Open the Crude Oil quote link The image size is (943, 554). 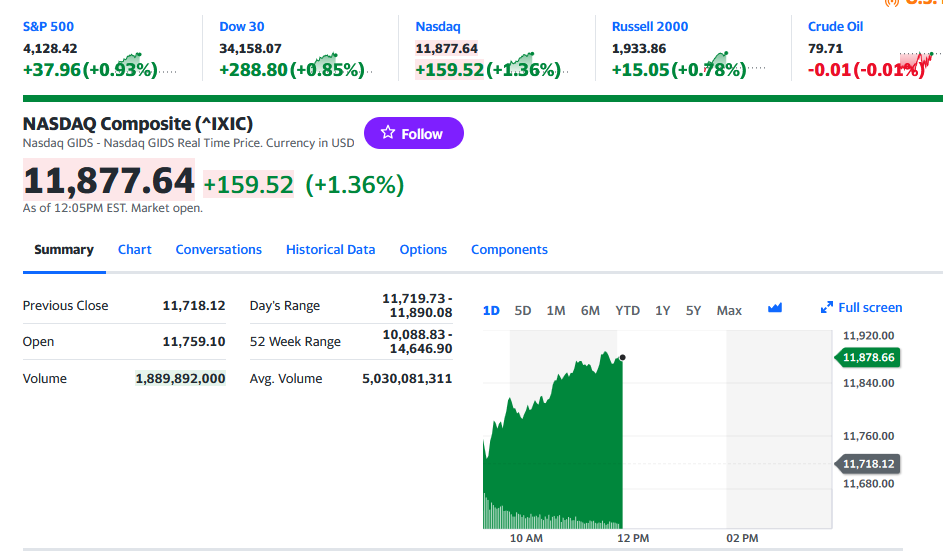835,26
